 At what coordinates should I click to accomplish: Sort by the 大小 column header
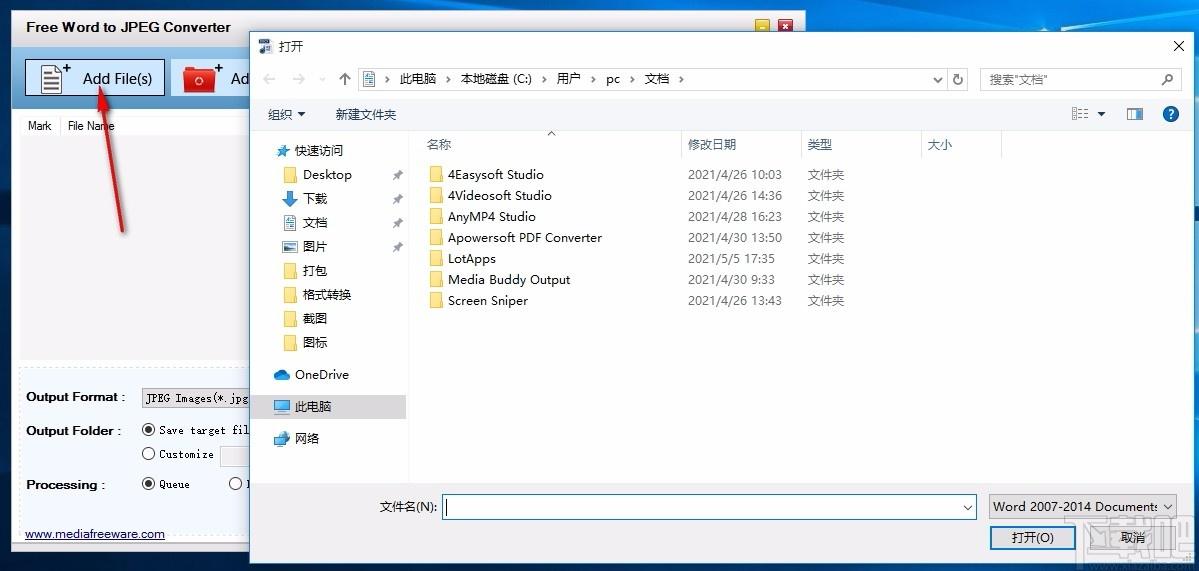click(940, 144)
